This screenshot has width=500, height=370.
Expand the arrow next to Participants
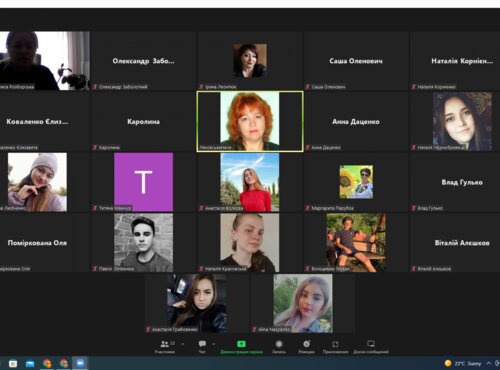[x=182, y=344]
